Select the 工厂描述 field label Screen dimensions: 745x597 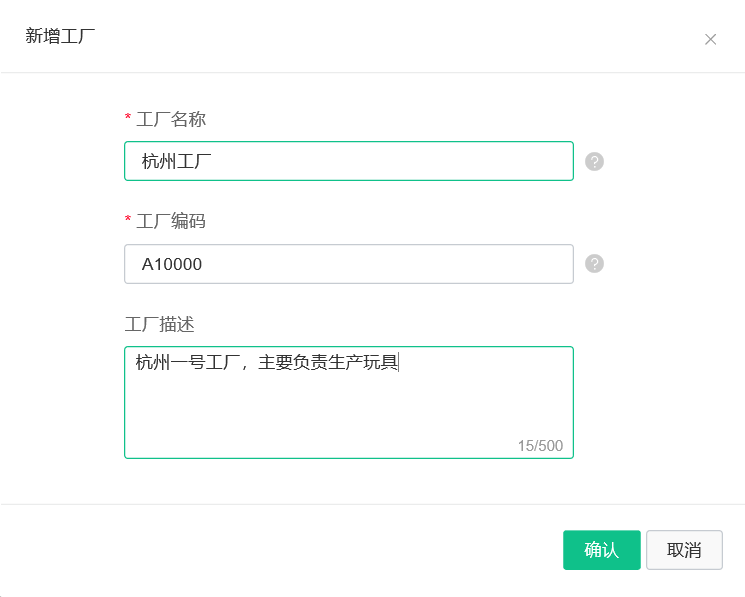click(x=160, y=324)
